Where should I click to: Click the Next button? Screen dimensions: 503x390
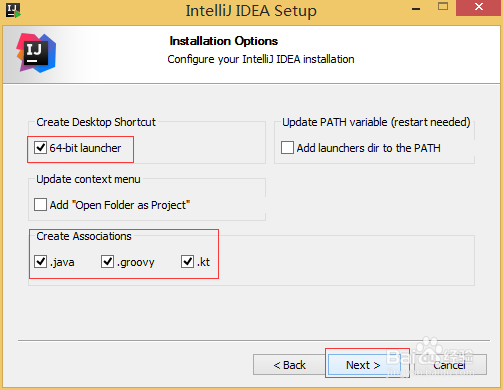pos(364,365)
